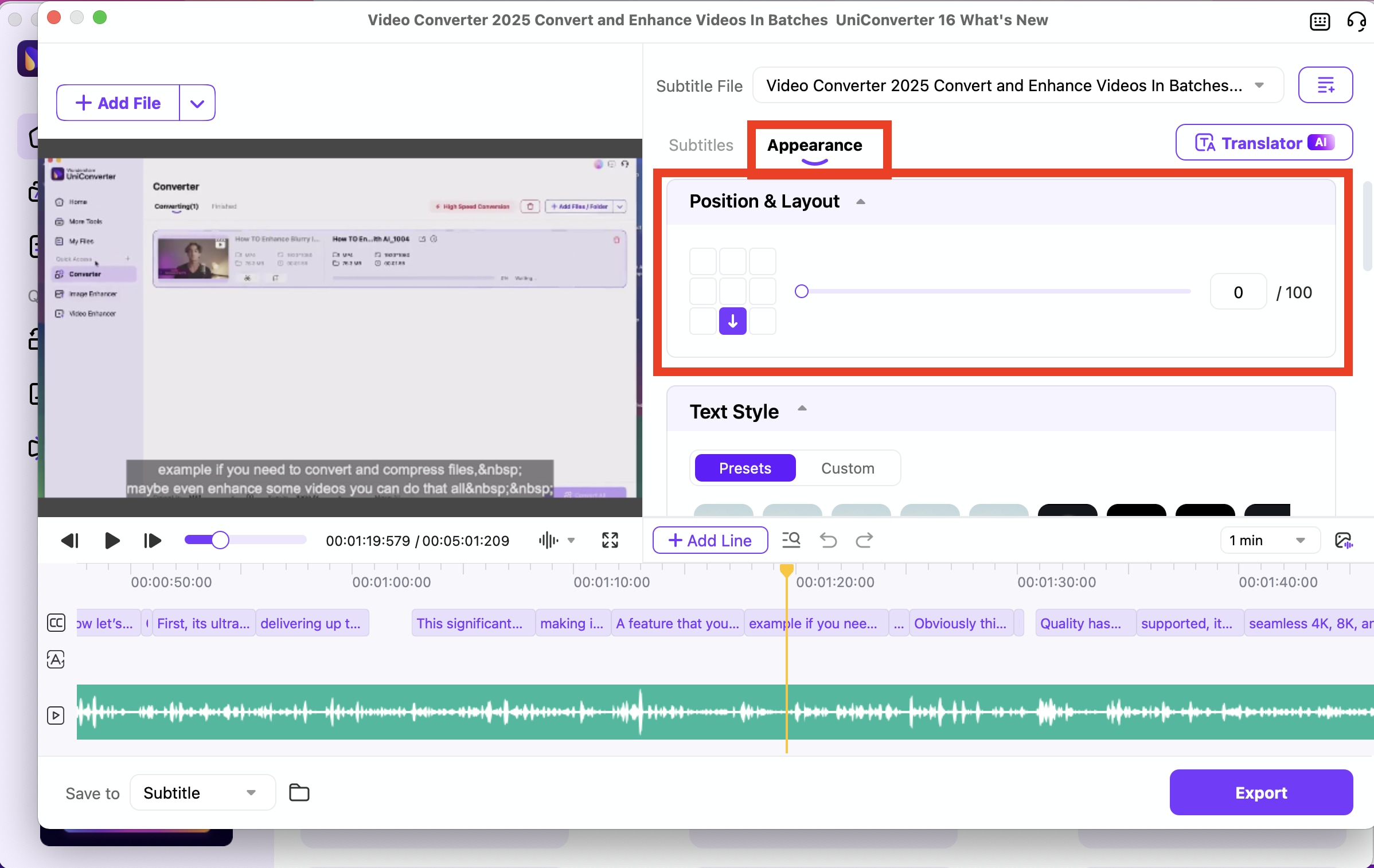Redo the last subtitle edit
This screenshot has height=868, width=1374.
[x=864, y=540]
